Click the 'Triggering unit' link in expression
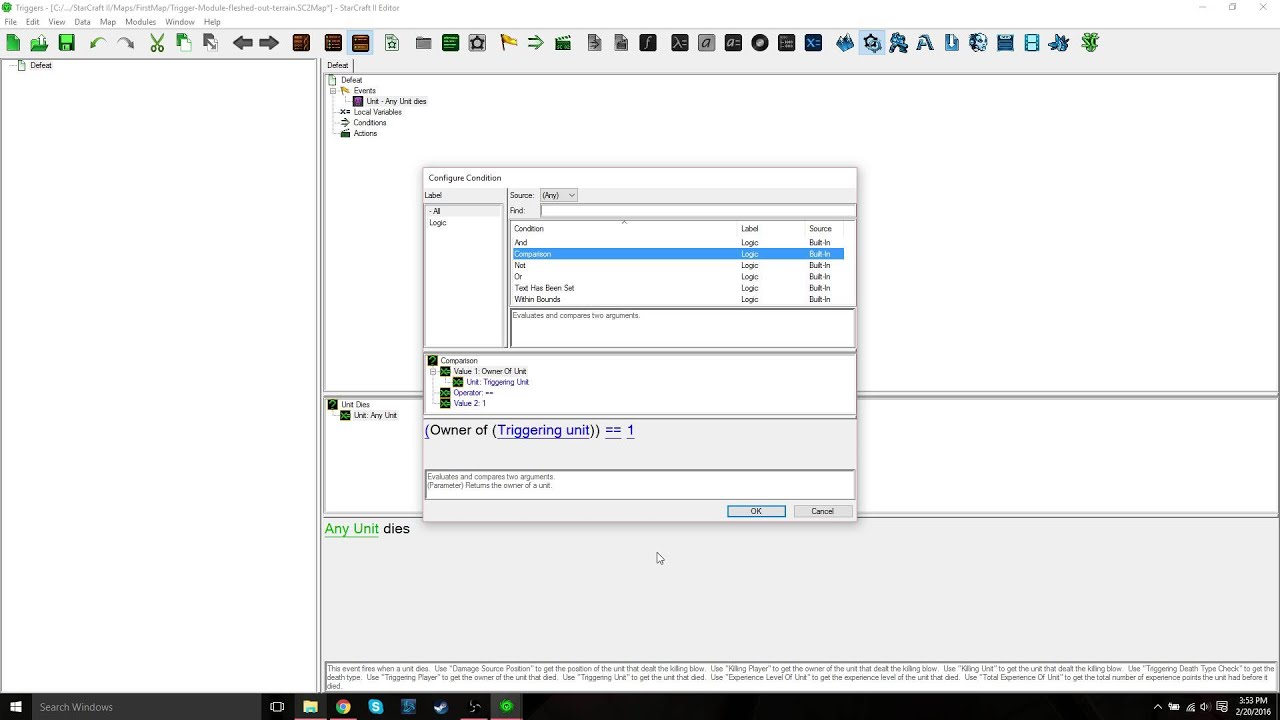Viewport: 1280px width, 720px height. click(x=543, y=430)
